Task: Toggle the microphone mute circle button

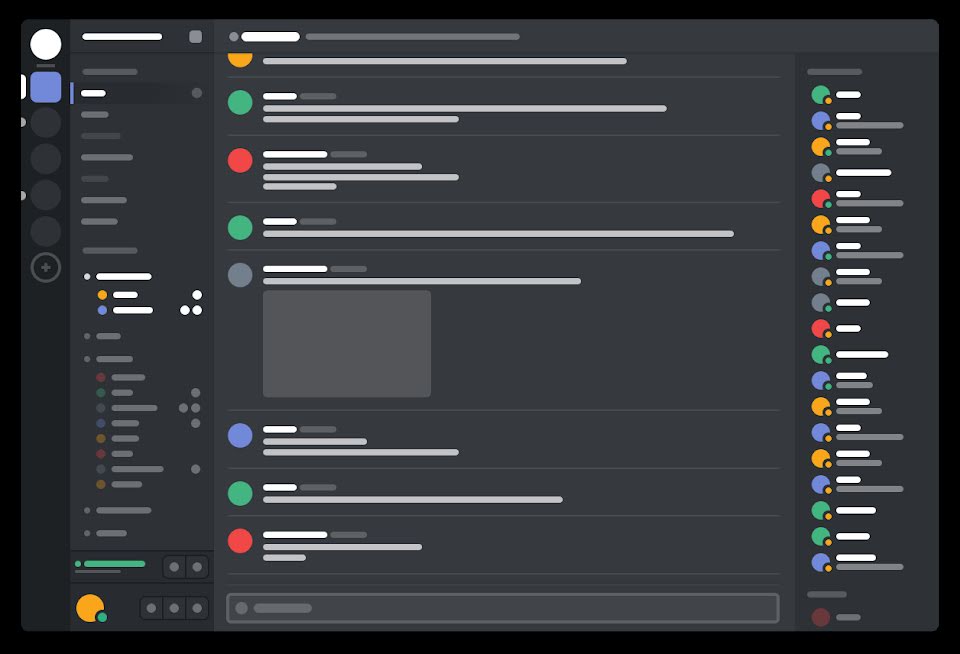Action: (151, 608)
